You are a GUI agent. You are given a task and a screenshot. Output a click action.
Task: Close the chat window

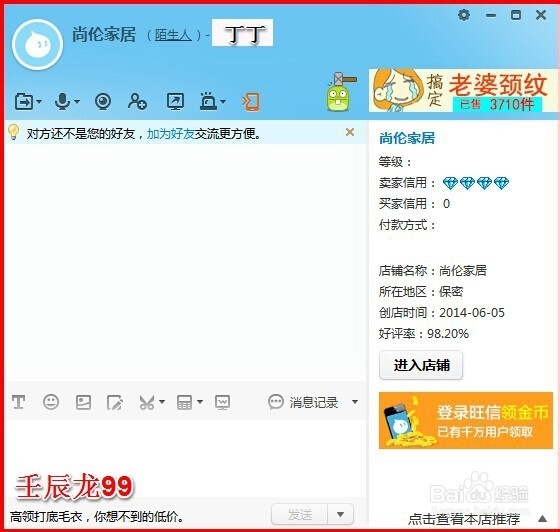coord(541,15)
